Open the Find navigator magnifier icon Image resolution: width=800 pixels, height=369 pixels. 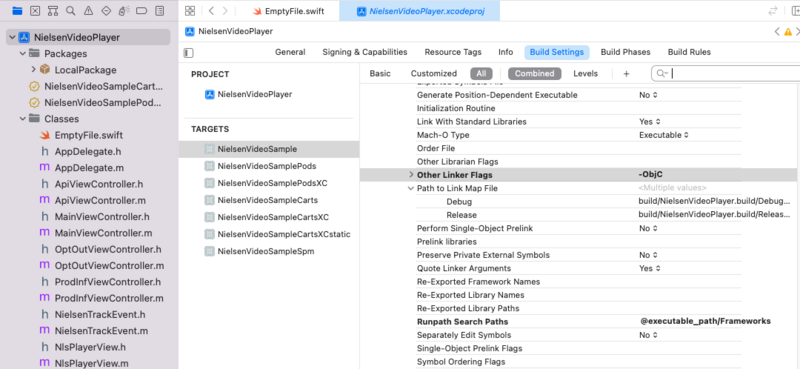coord(70,10)
